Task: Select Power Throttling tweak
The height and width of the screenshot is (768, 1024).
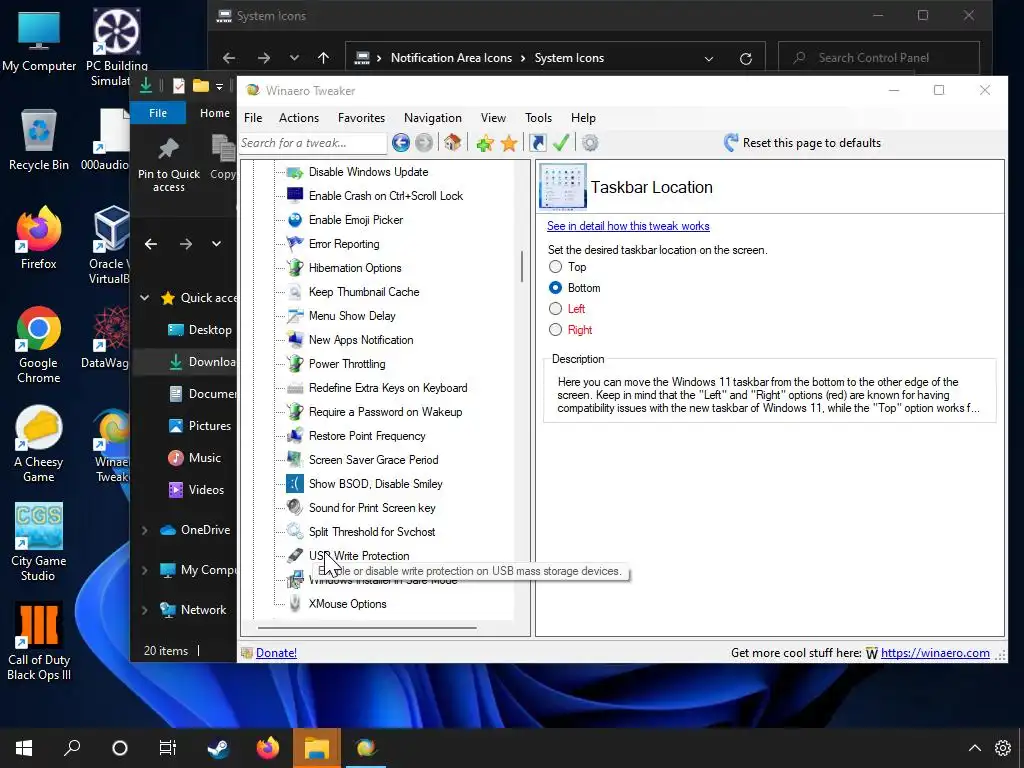Action: [x=347, y=364]
